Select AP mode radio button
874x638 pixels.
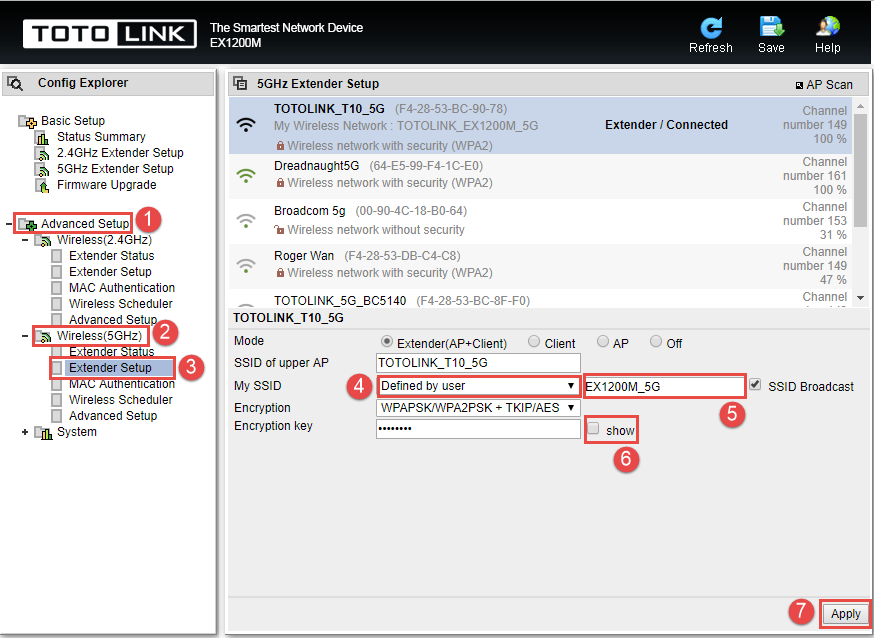coord(603,342)
